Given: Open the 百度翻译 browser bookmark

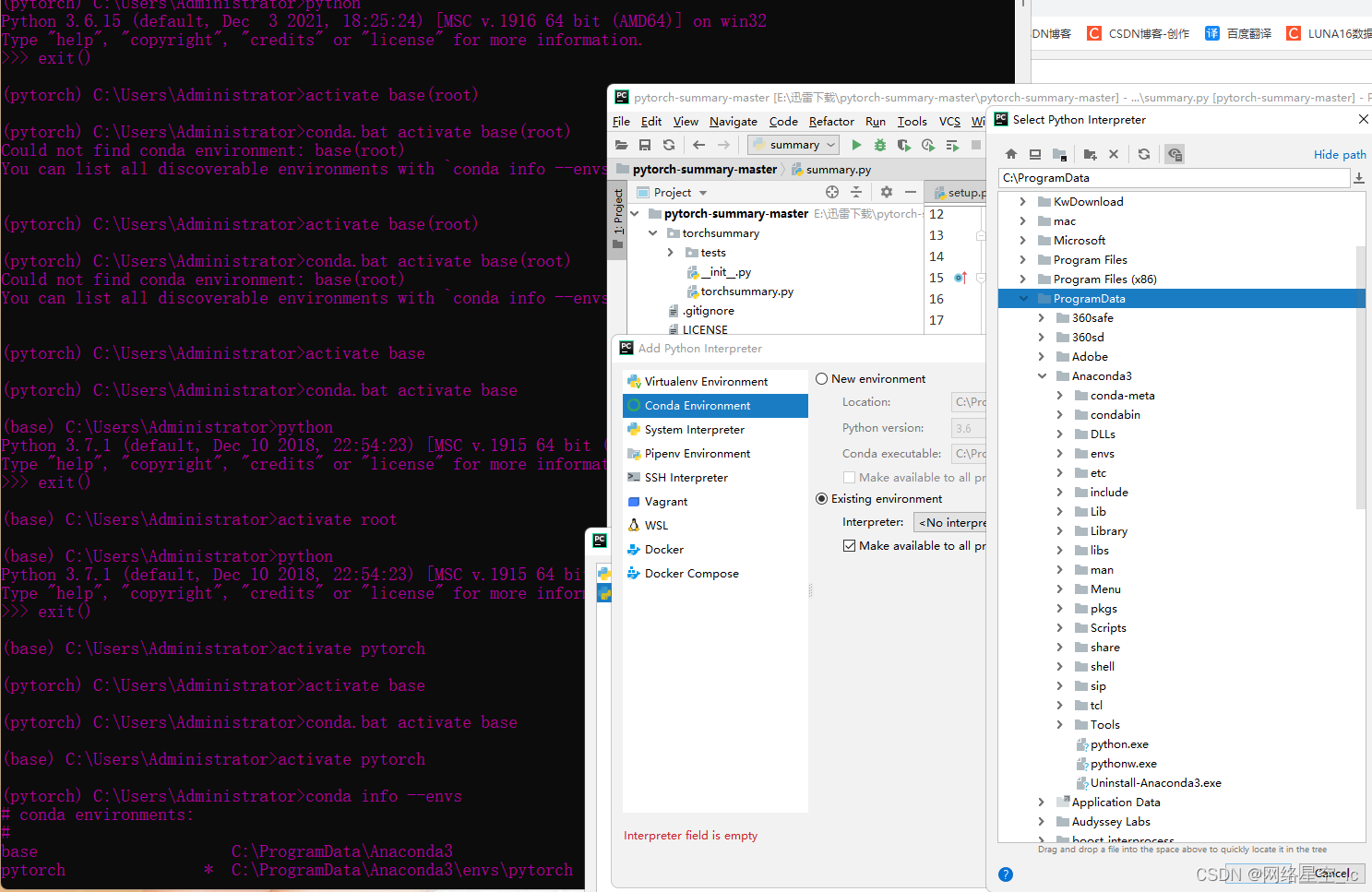Looking at the screenshot, I should point(1238,34).
